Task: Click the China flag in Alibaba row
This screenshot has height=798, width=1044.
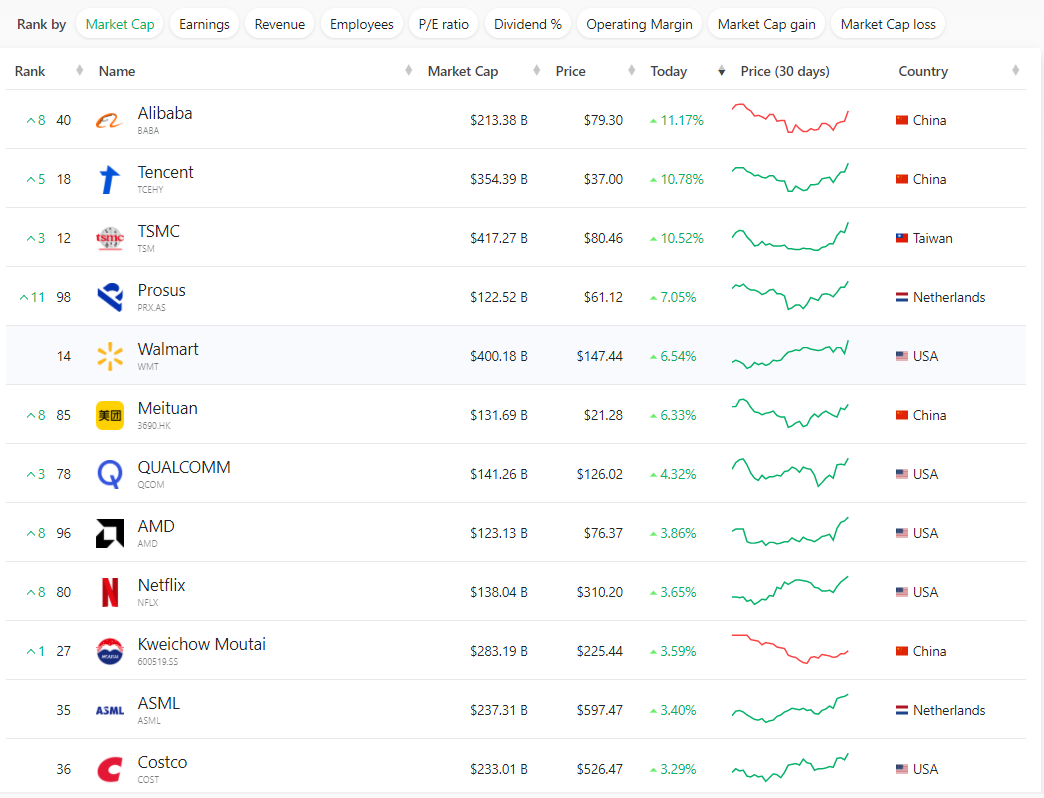Action: [902, 120]
